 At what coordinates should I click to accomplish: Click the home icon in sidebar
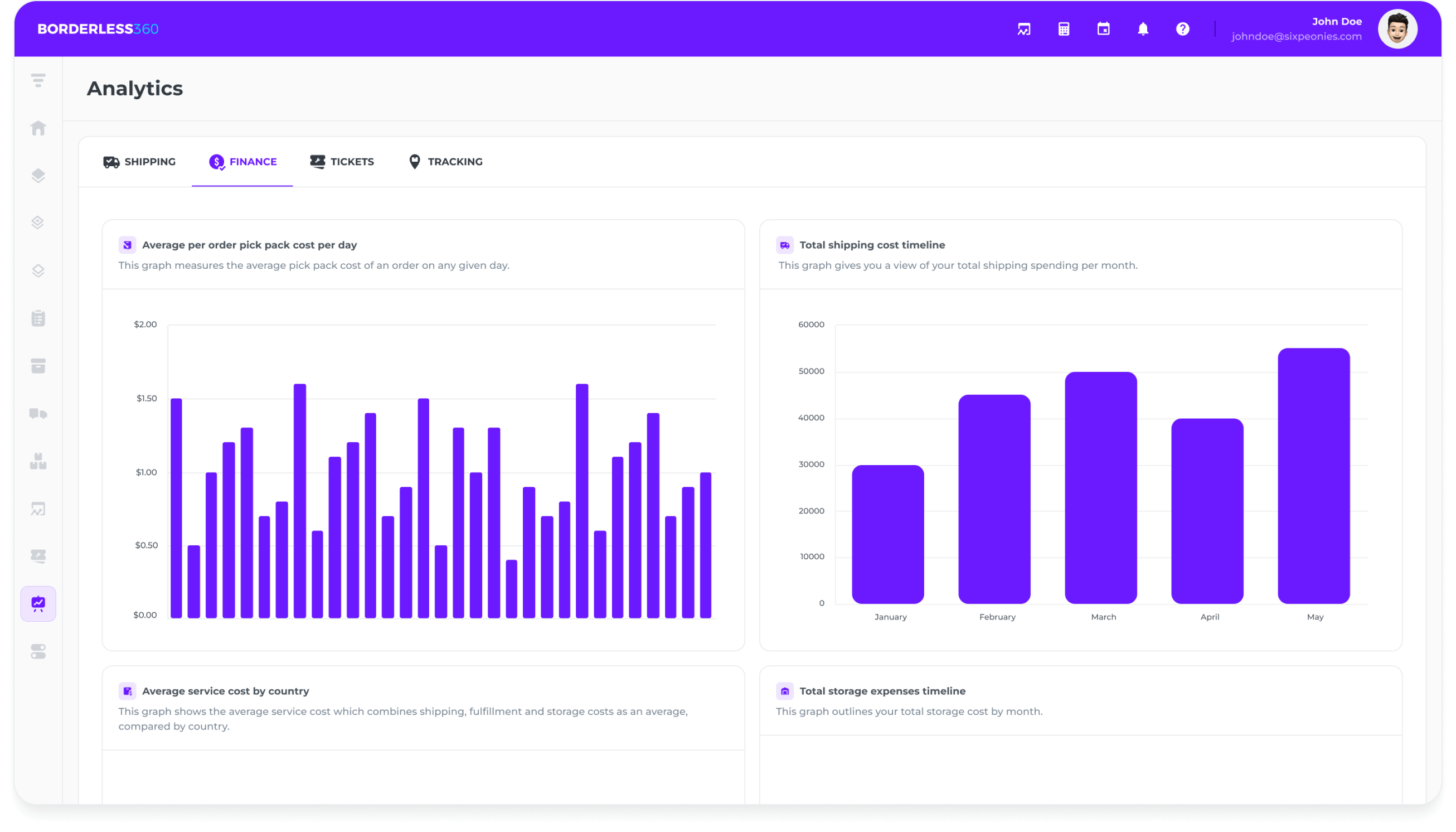[38, 128]
